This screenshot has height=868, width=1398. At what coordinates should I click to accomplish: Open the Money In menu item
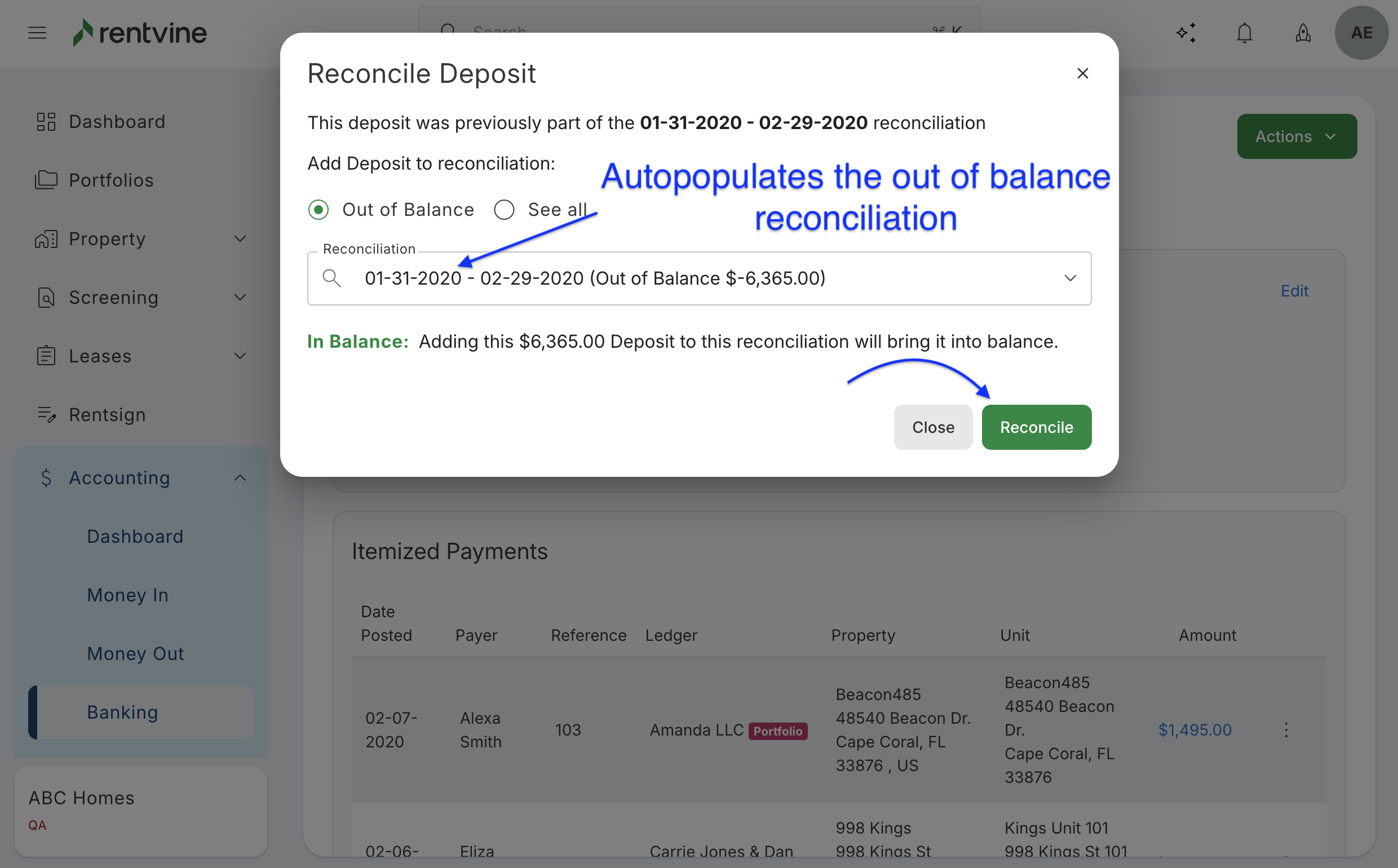[127, 595]
